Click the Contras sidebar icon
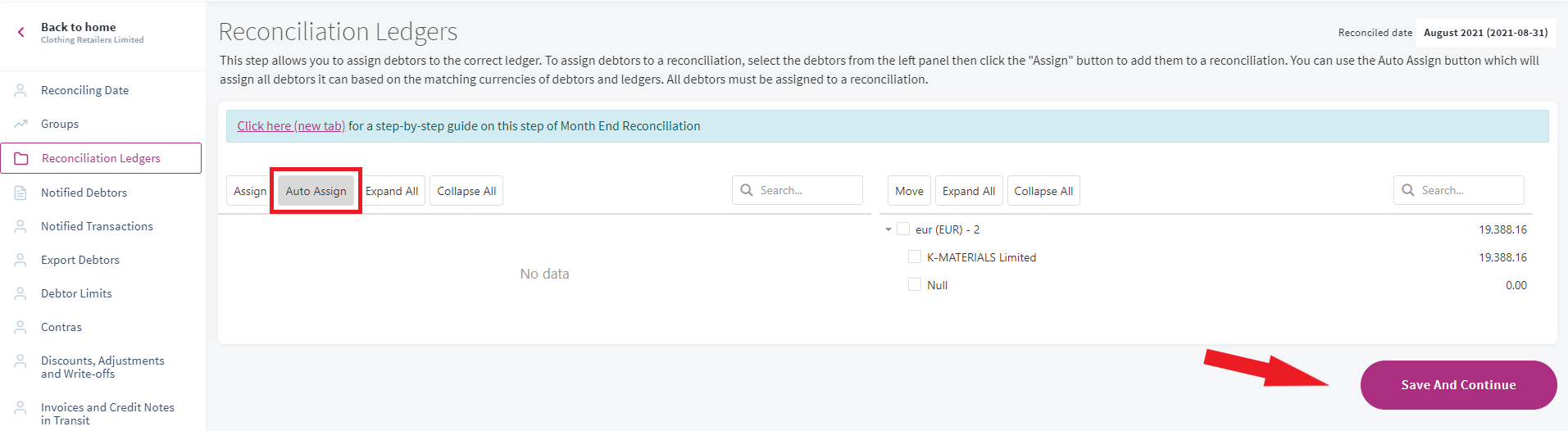Viewport: 1568px width, 431px height. pos(20,327)
